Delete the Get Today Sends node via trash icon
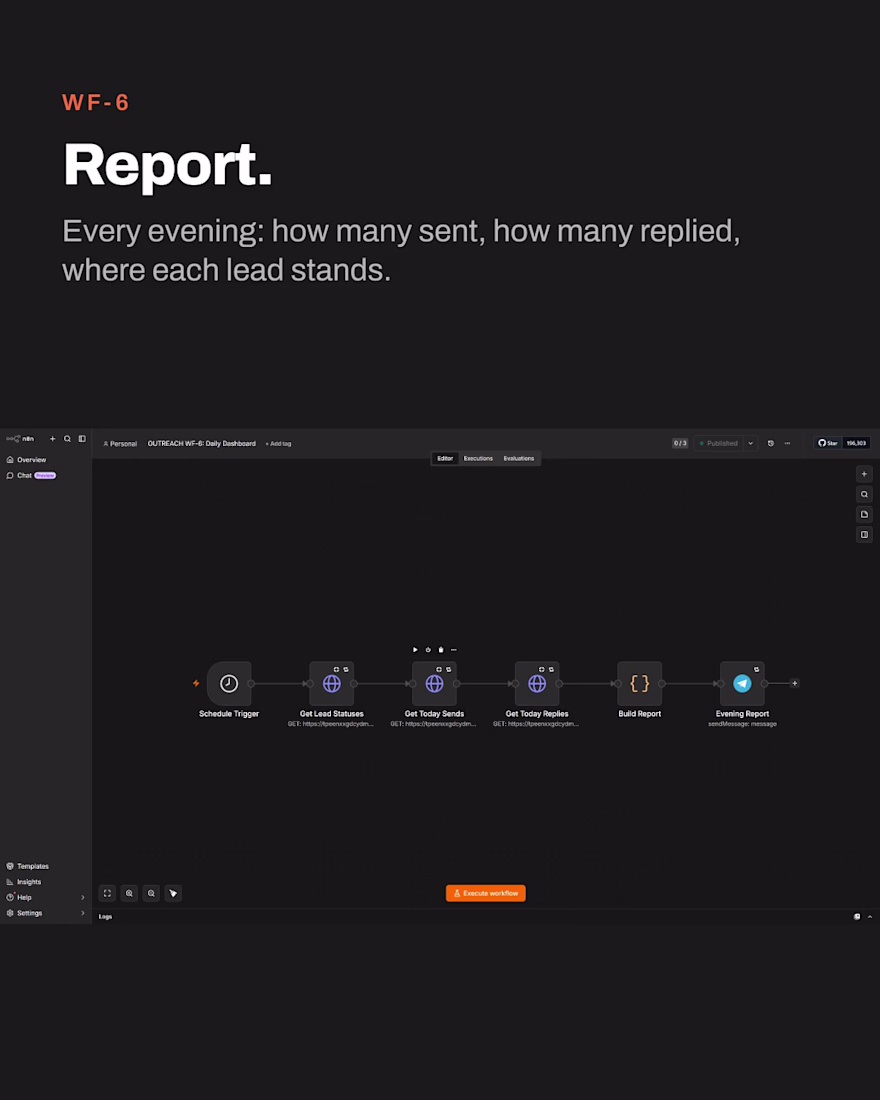The height and width of the screenshot is (1100, 880). (x=441, y=650)
